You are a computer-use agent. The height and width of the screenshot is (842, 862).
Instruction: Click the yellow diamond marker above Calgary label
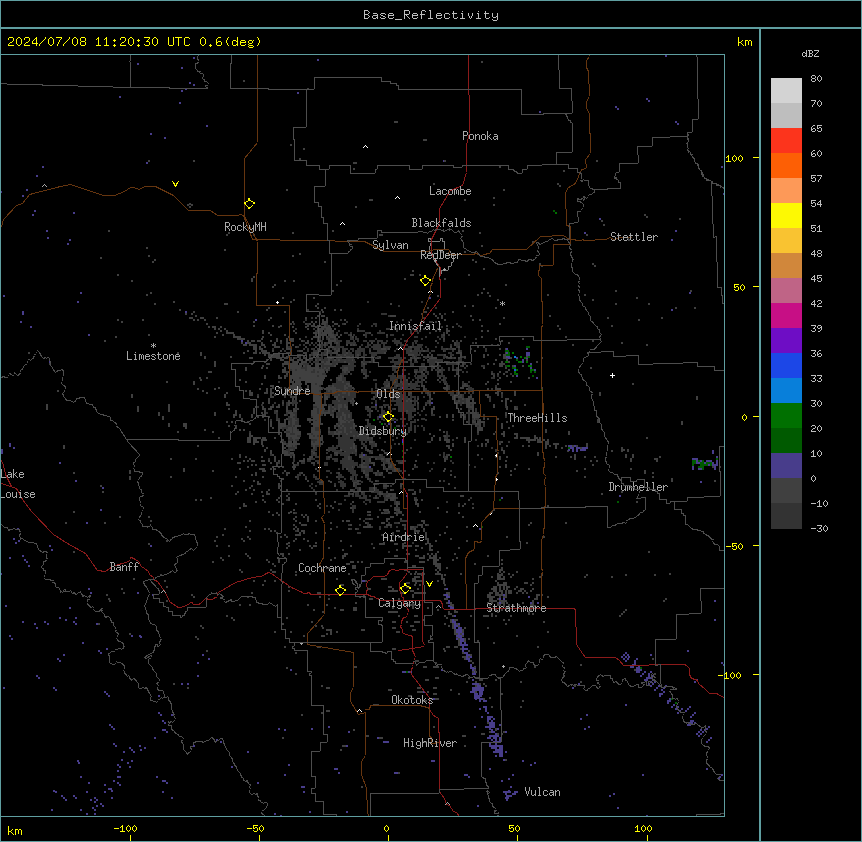[405, 589]
